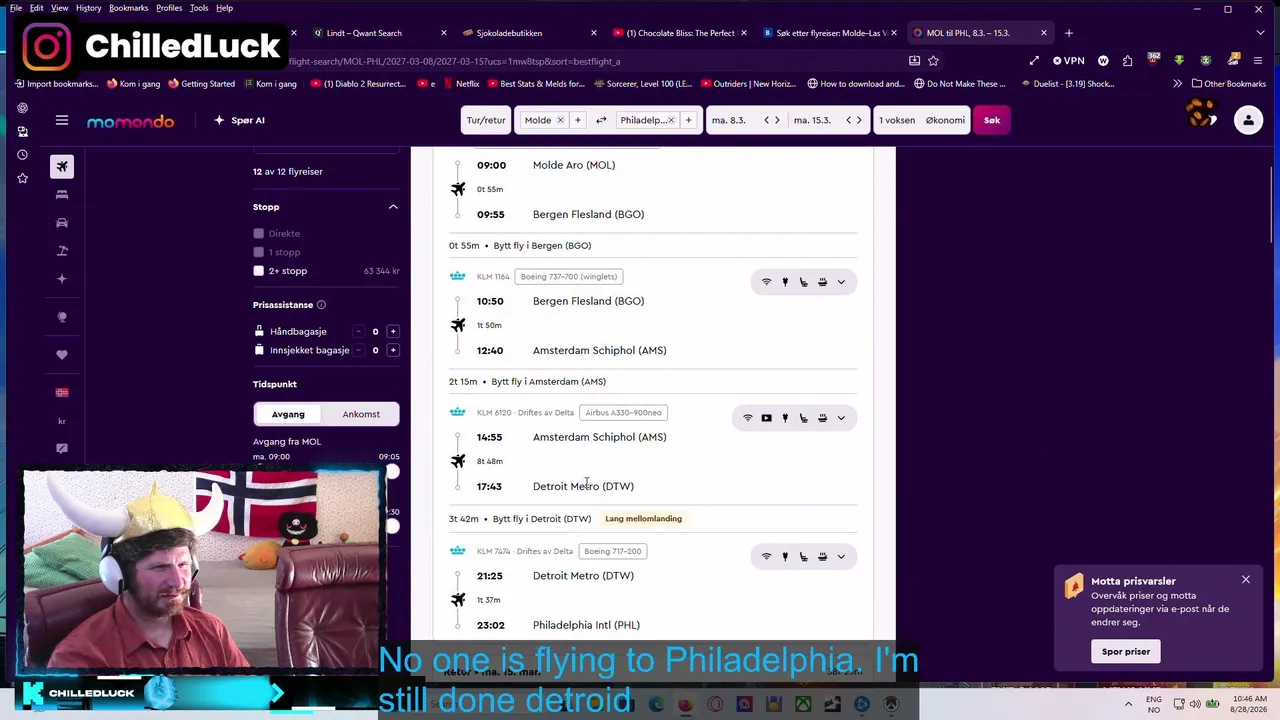This screenshot has height=720, width=1280.
Task: Click seat icon on KLM 7474 segment
Action: [x=804, y=557]
